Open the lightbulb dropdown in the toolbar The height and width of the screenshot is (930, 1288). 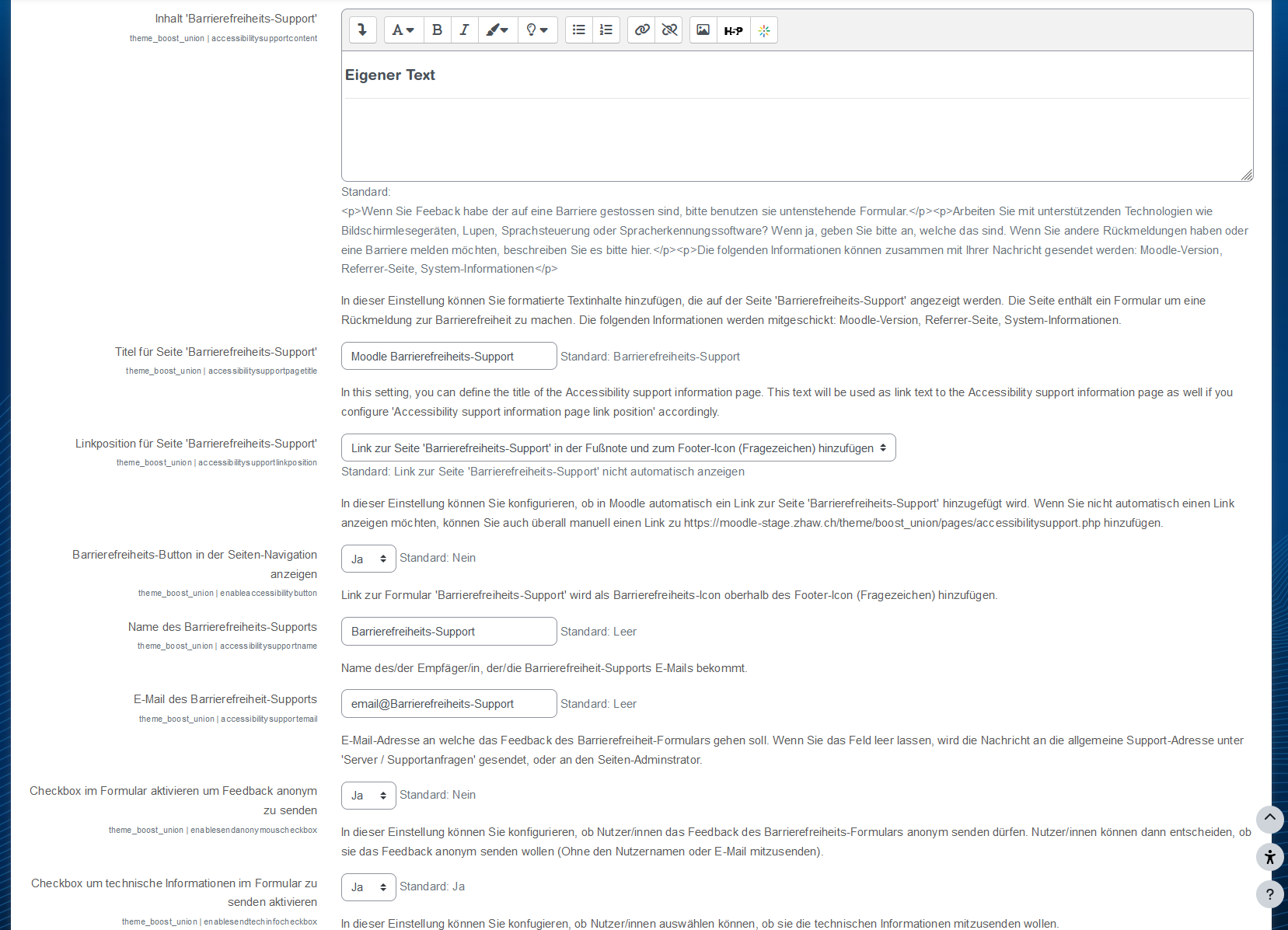click(537, 30)
